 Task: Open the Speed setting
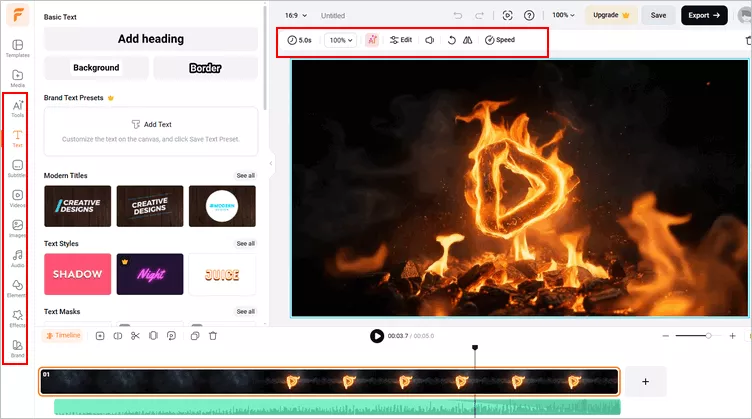click(x=500, y=40)
